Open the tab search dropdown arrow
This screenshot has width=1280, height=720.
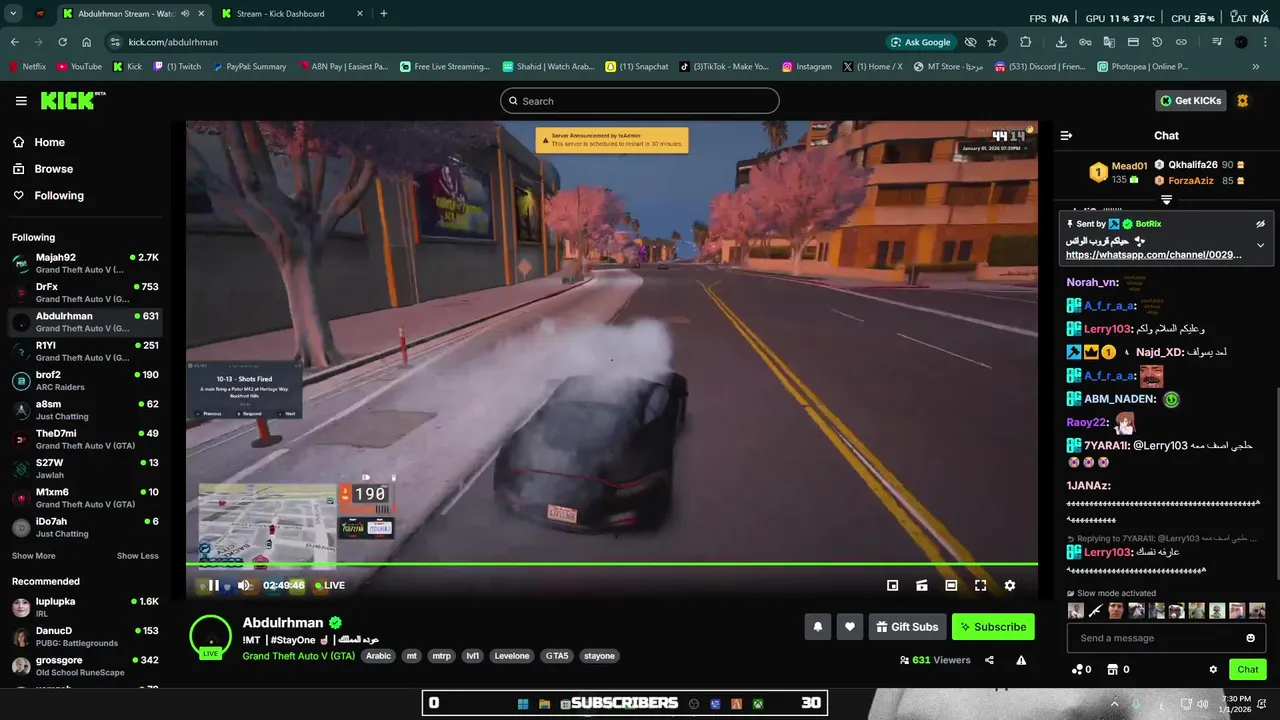tap(13, 14)
